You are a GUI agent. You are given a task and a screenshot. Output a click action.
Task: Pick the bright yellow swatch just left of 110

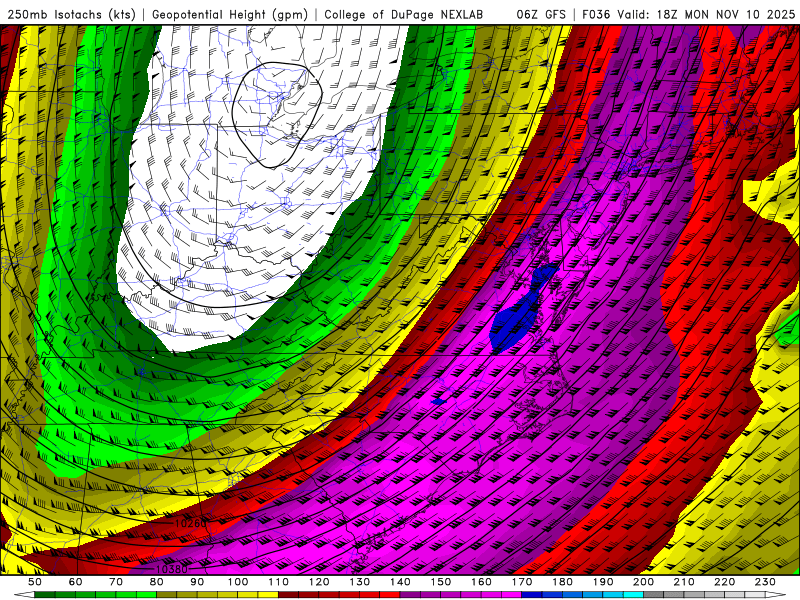point(268,595)
